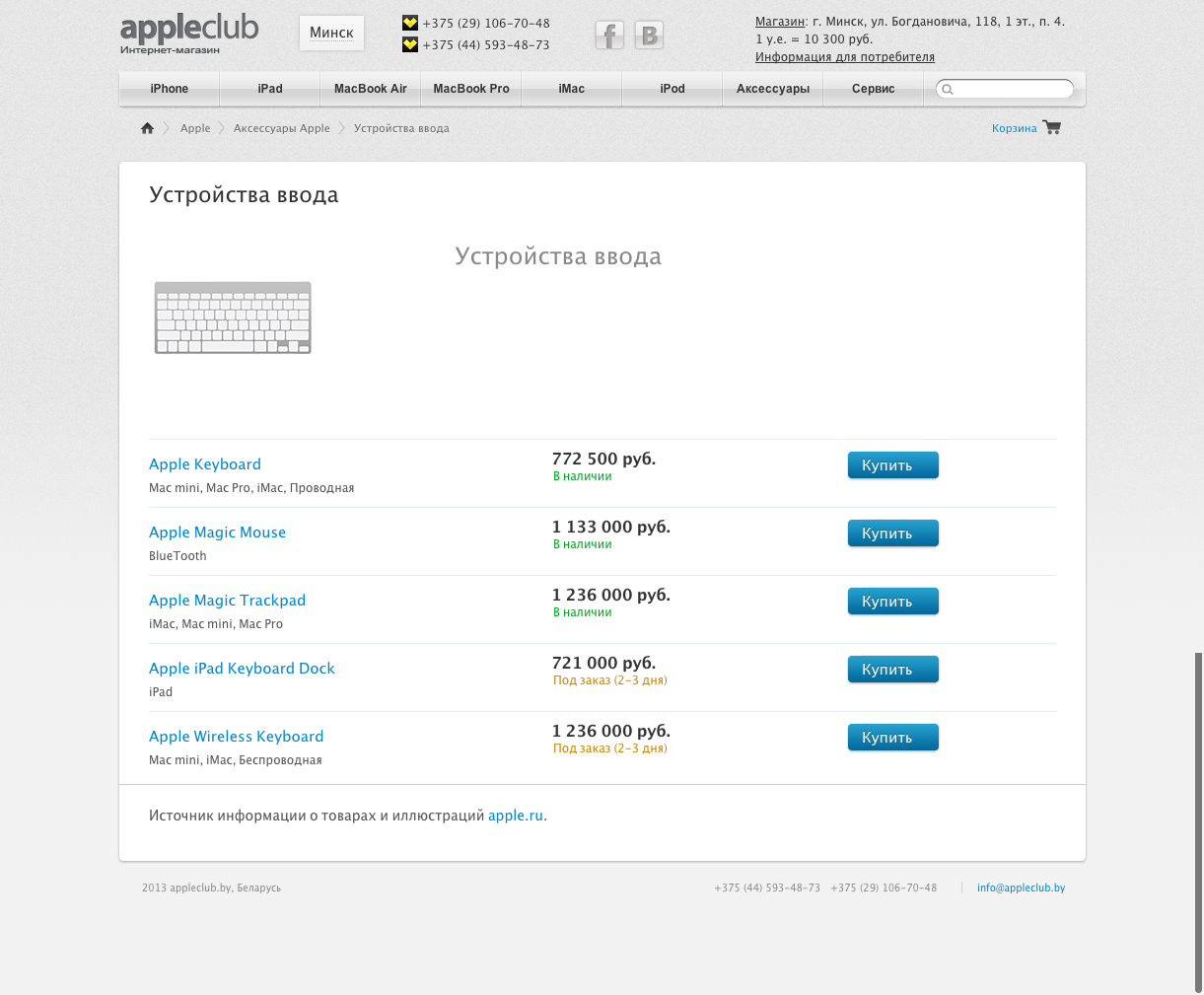Image resolution: width=1204 pixels, height=995 pixels.
Task: Go to Apple breadcrumb
Action: 195,128
